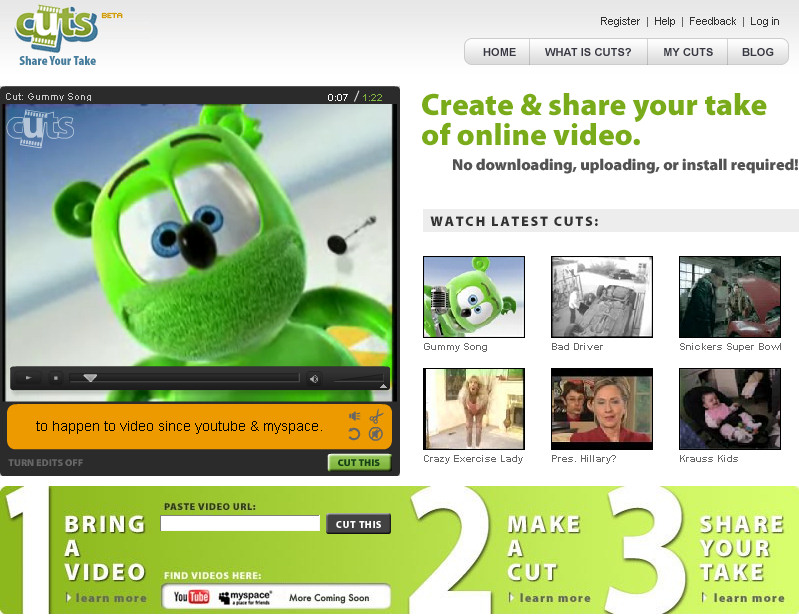
Task: Adjust the volume wedge slider
Action: [358, 378]
